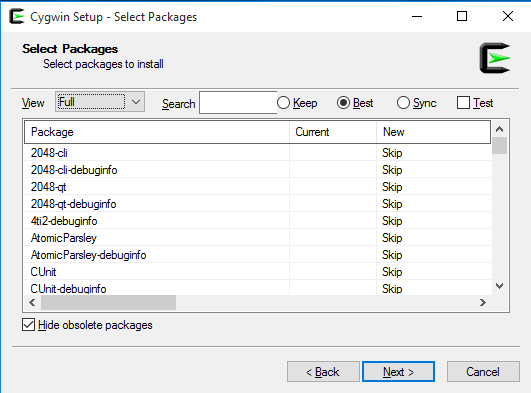Click the horizontal scrollbar right arrow

click(483, 302)
